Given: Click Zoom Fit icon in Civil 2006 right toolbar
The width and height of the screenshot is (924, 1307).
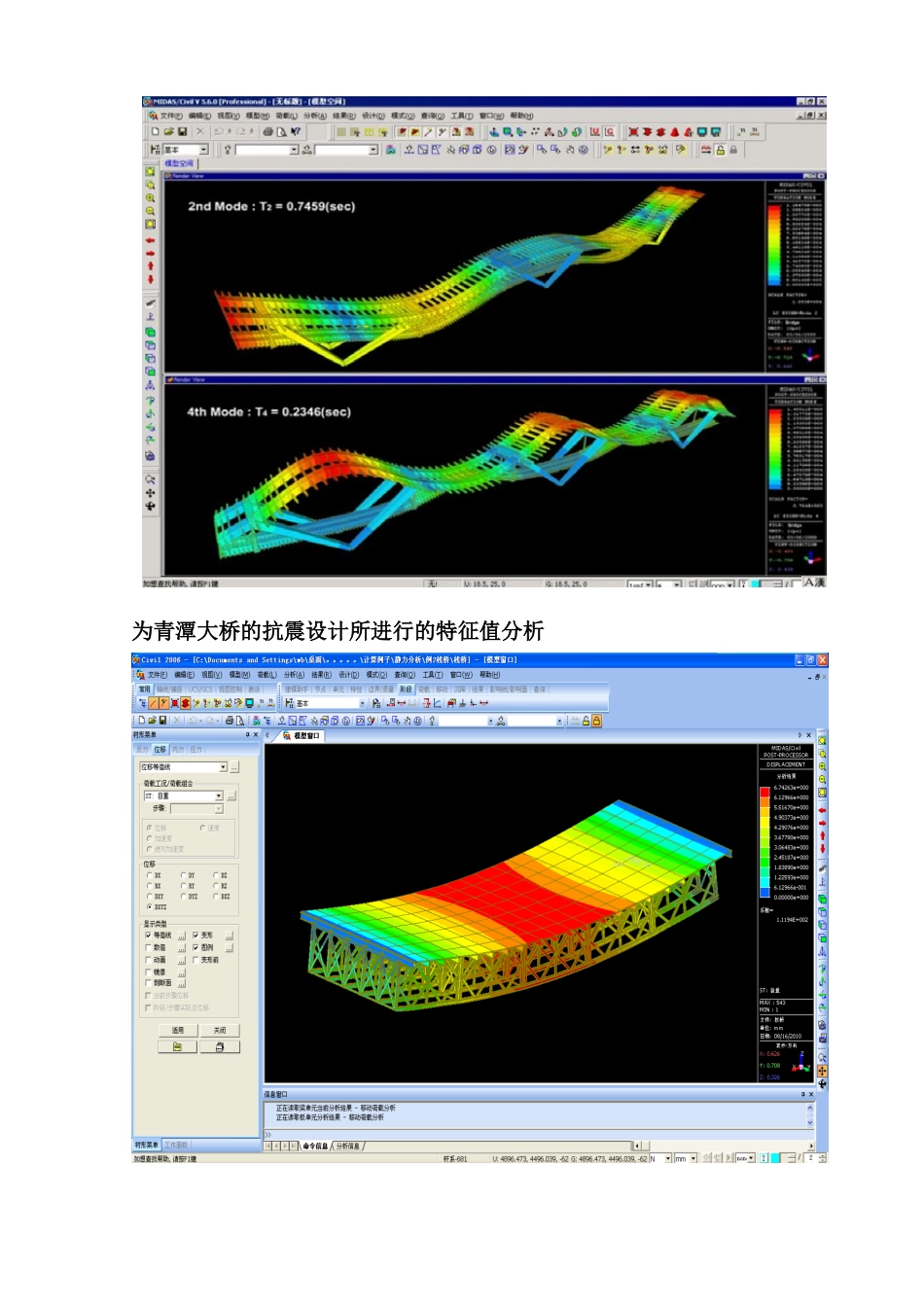Looking at the screenshot, I should tap(822, 741).
